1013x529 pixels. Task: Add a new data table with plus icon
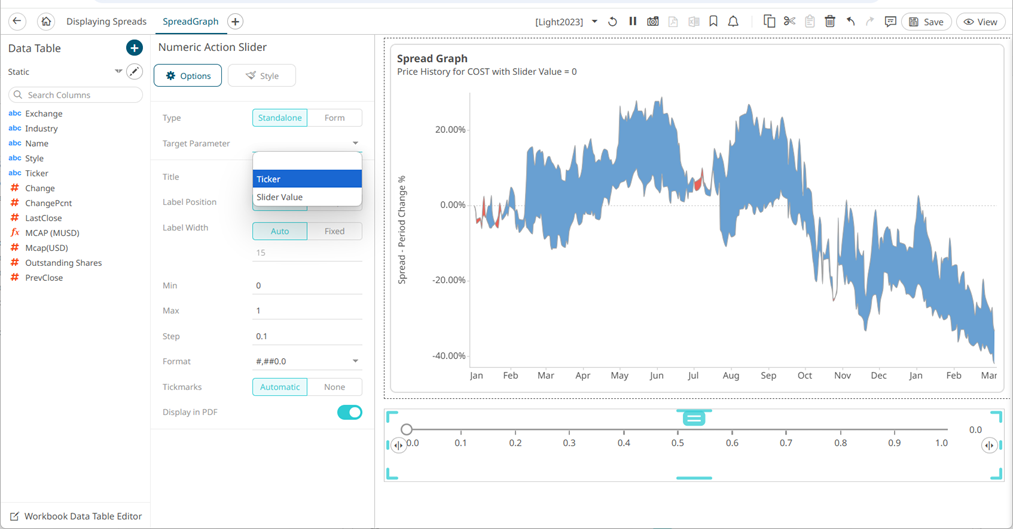pyautogui.click(x=134, y=48)
